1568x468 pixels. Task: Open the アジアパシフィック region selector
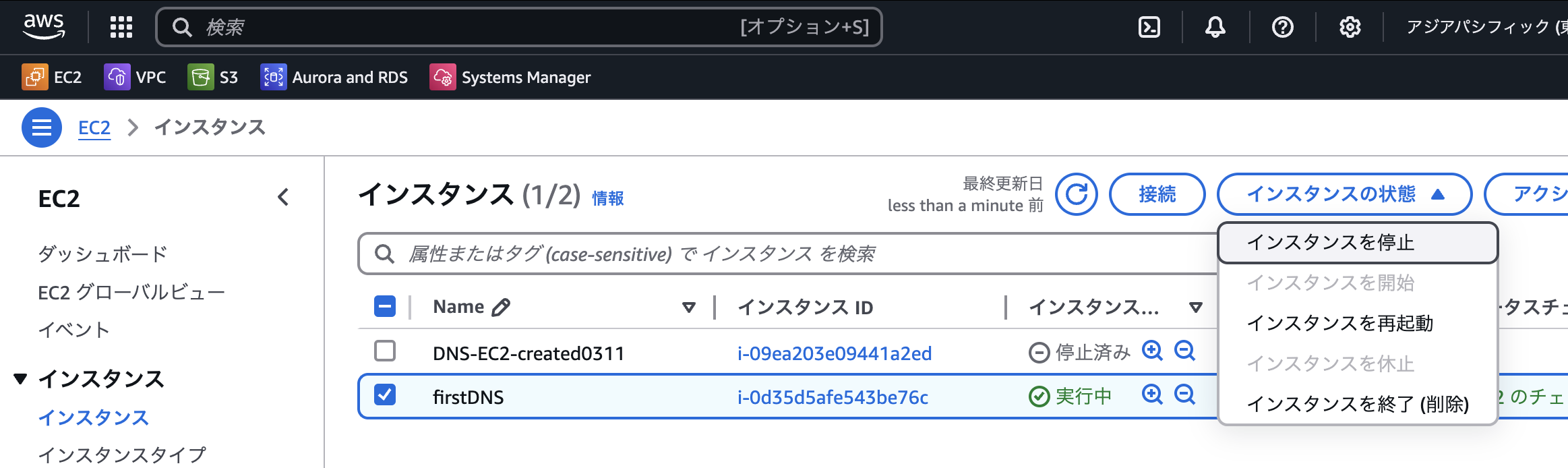pyautogui.click(x=1486, y=27)
